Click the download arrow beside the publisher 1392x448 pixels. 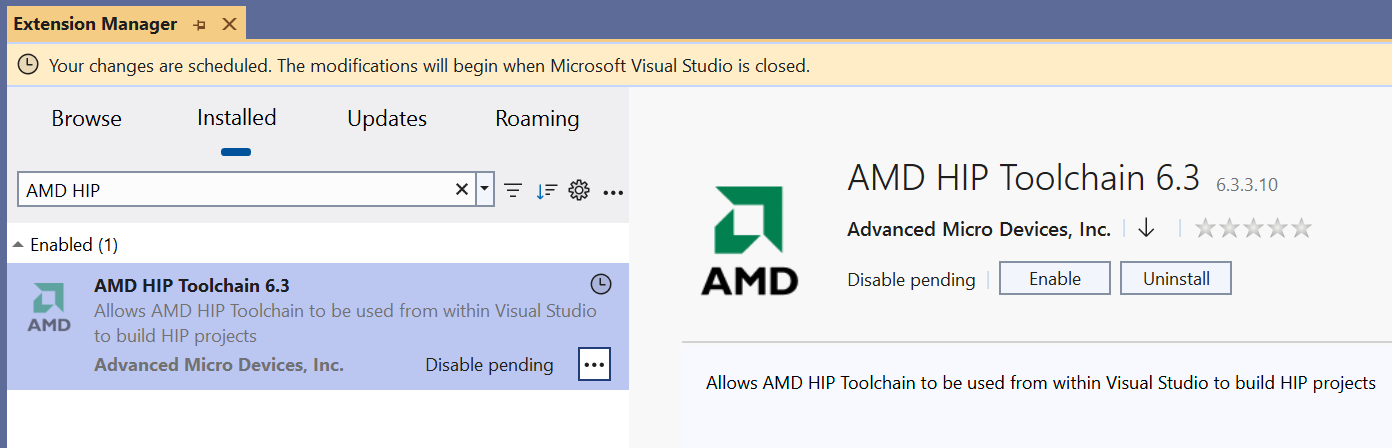click(x=1146, y=229)
